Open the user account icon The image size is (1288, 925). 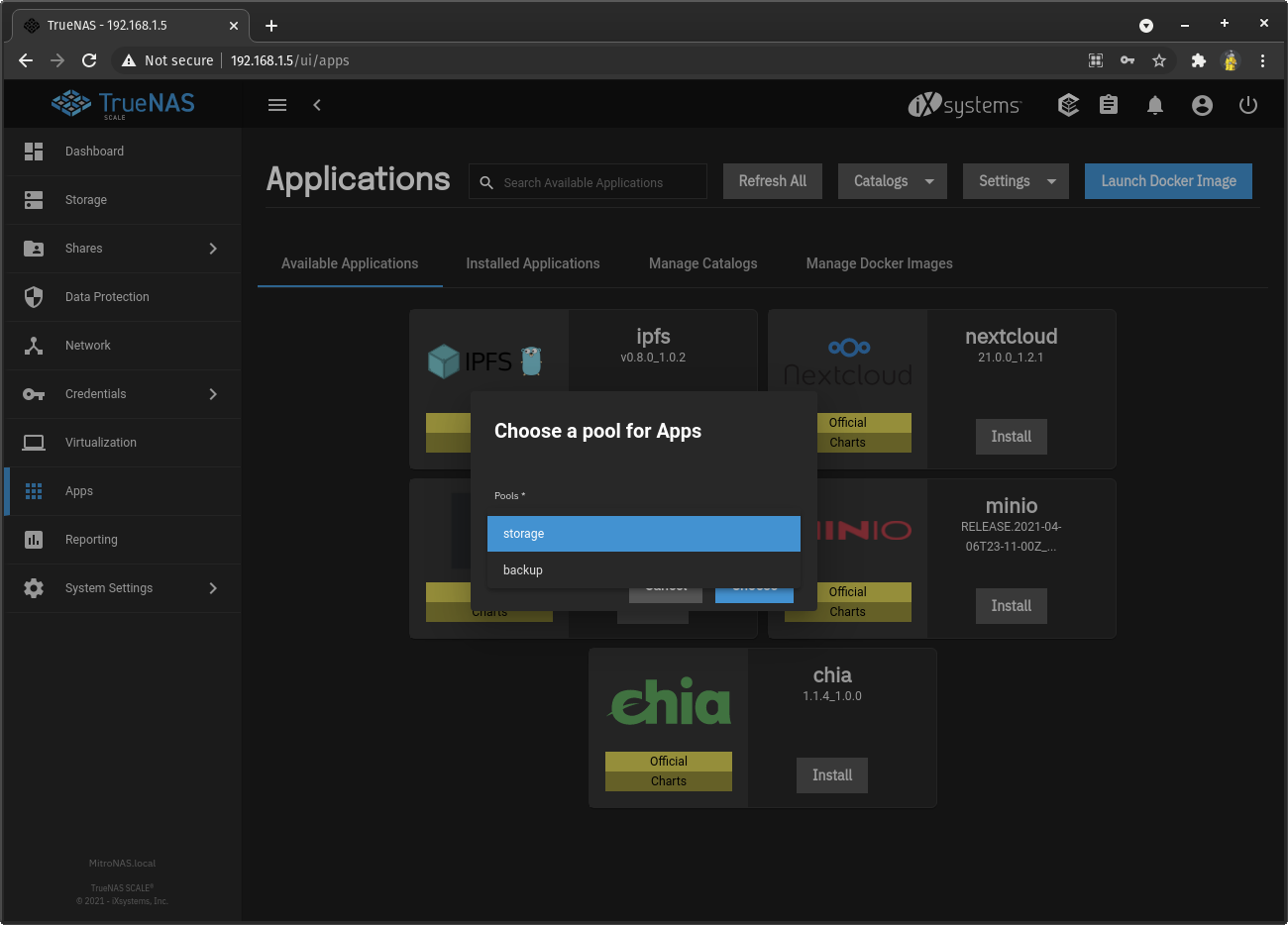click(1202, 105)
